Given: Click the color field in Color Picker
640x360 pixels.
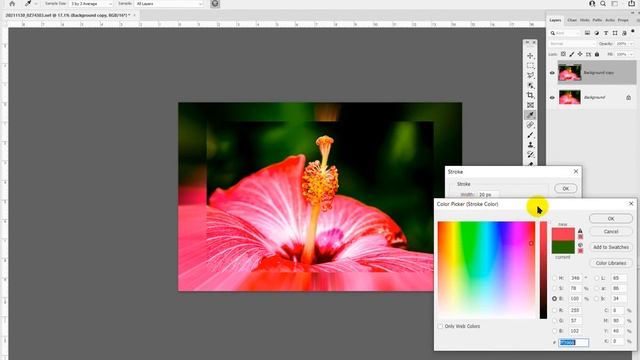Looking at the screenshot, I should [486, 270].
